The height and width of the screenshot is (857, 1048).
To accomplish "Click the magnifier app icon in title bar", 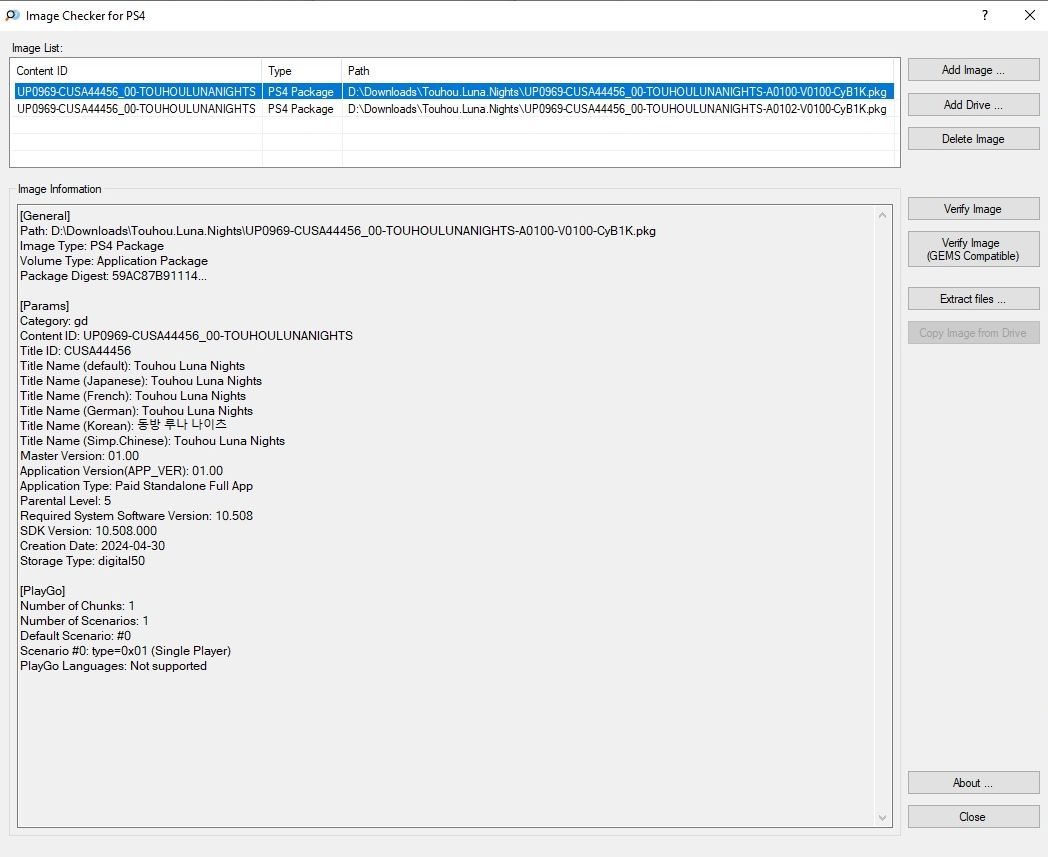I will point(12,15).
